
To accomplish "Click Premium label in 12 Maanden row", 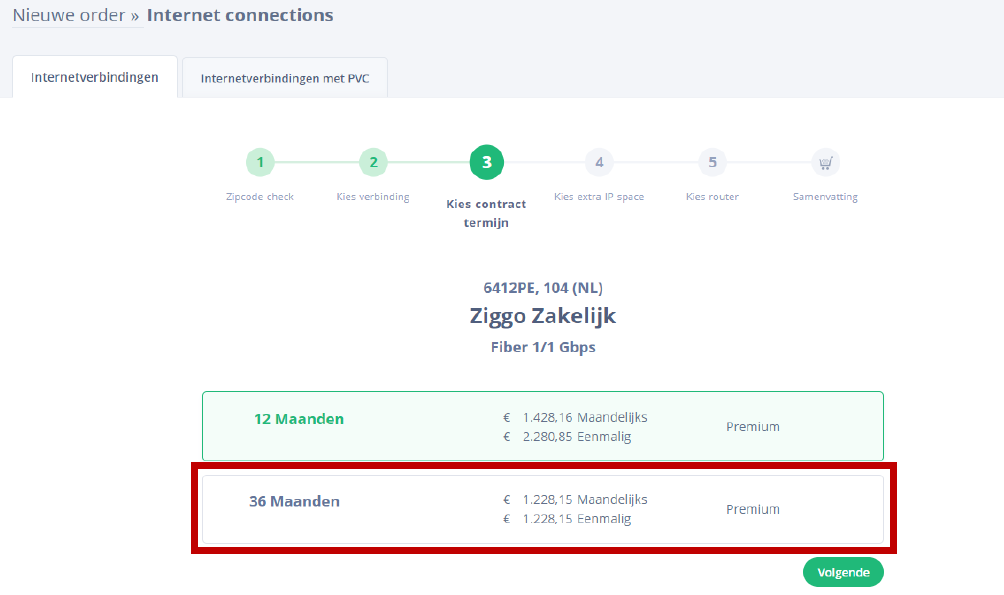I will point(753,427).
